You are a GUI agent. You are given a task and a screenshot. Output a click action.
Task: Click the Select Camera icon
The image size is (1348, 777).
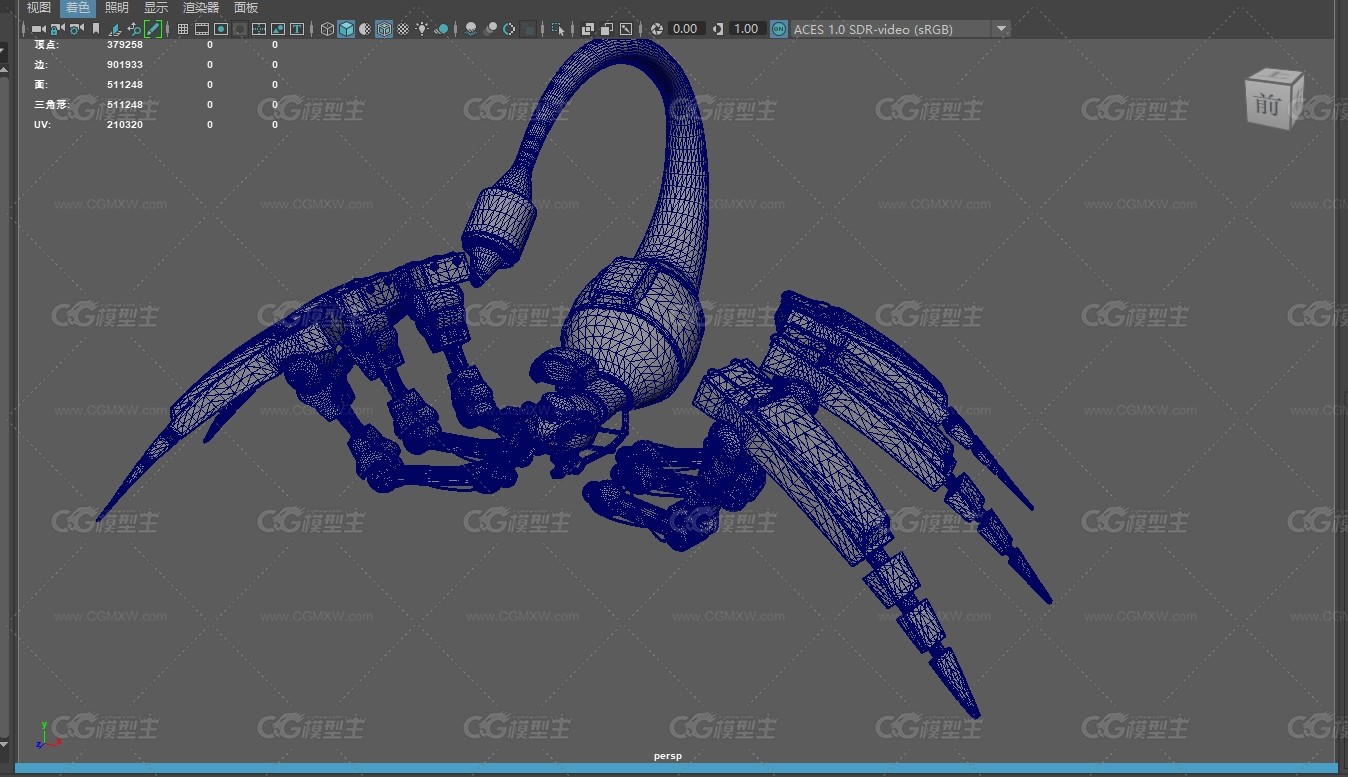click(x=38, y=29)
